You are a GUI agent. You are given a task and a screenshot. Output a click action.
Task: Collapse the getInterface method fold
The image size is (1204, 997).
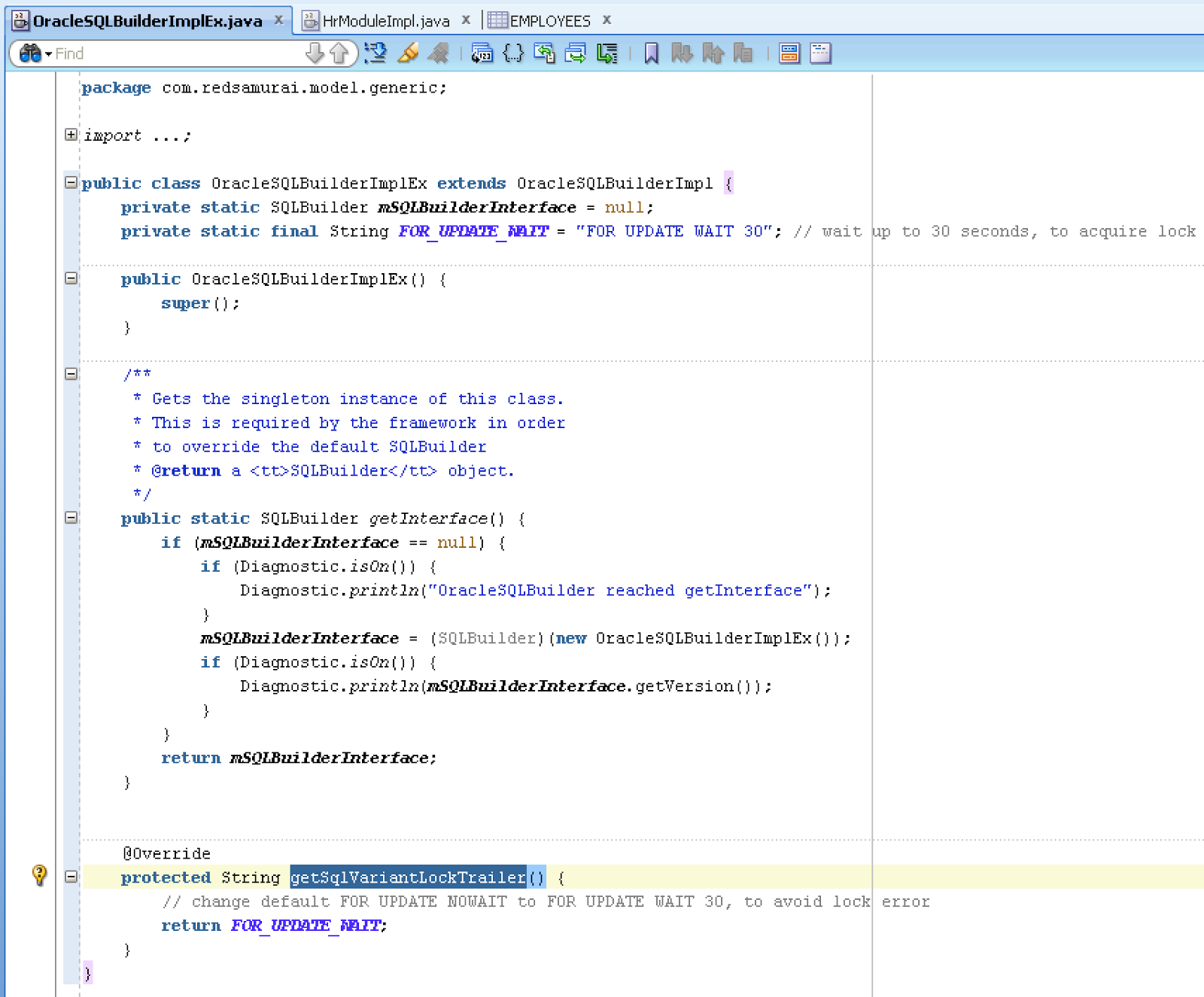click(x=70, y=518)
